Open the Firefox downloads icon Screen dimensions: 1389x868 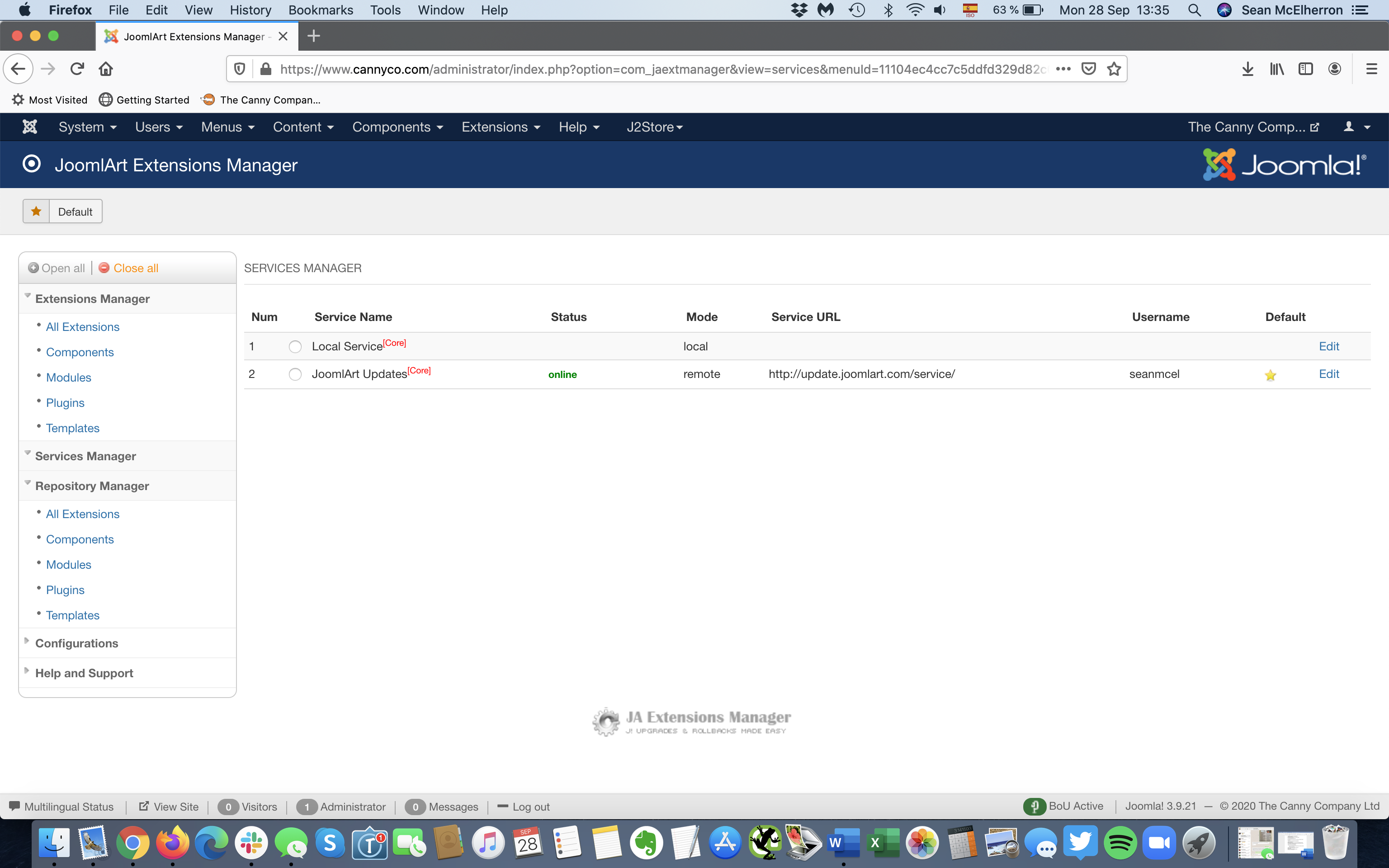[x=1247, y=69]
